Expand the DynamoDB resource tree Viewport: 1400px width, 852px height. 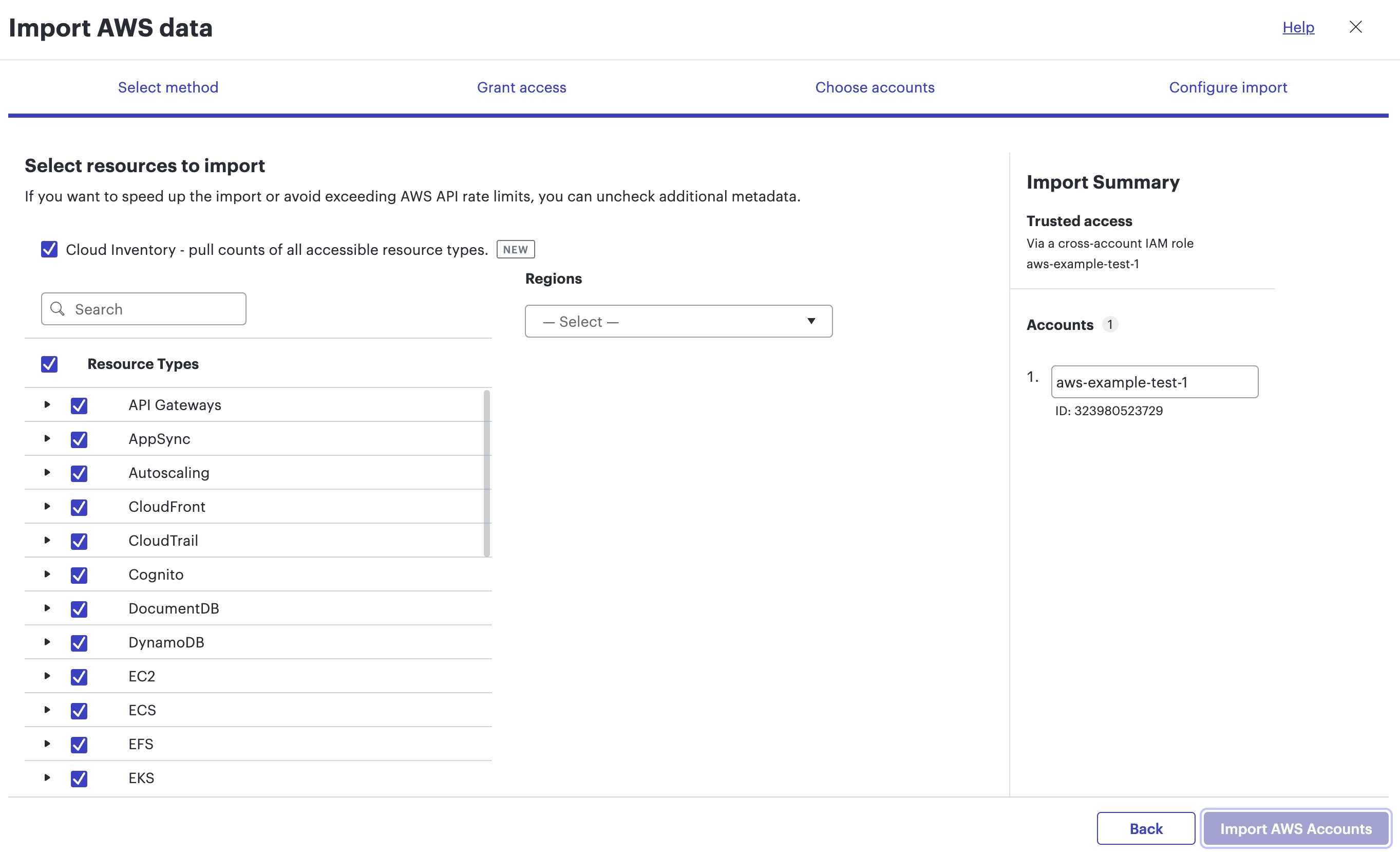coord(47,642)
